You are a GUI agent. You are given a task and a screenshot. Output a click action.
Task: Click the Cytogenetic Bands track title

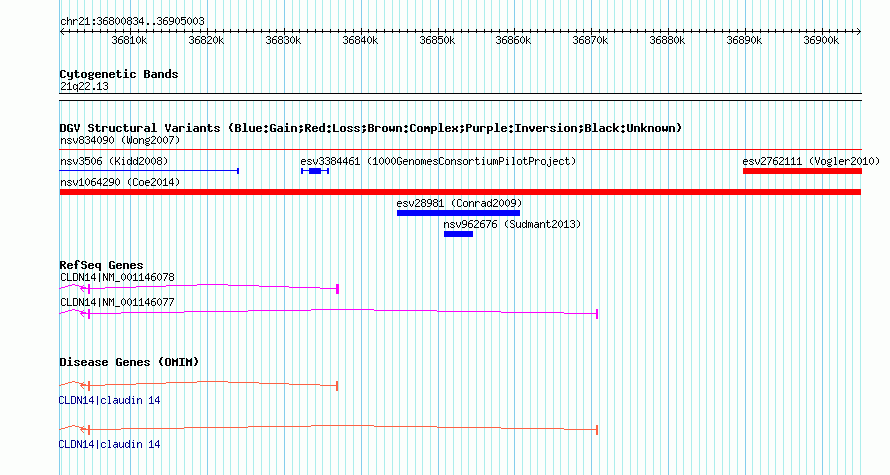119,74
